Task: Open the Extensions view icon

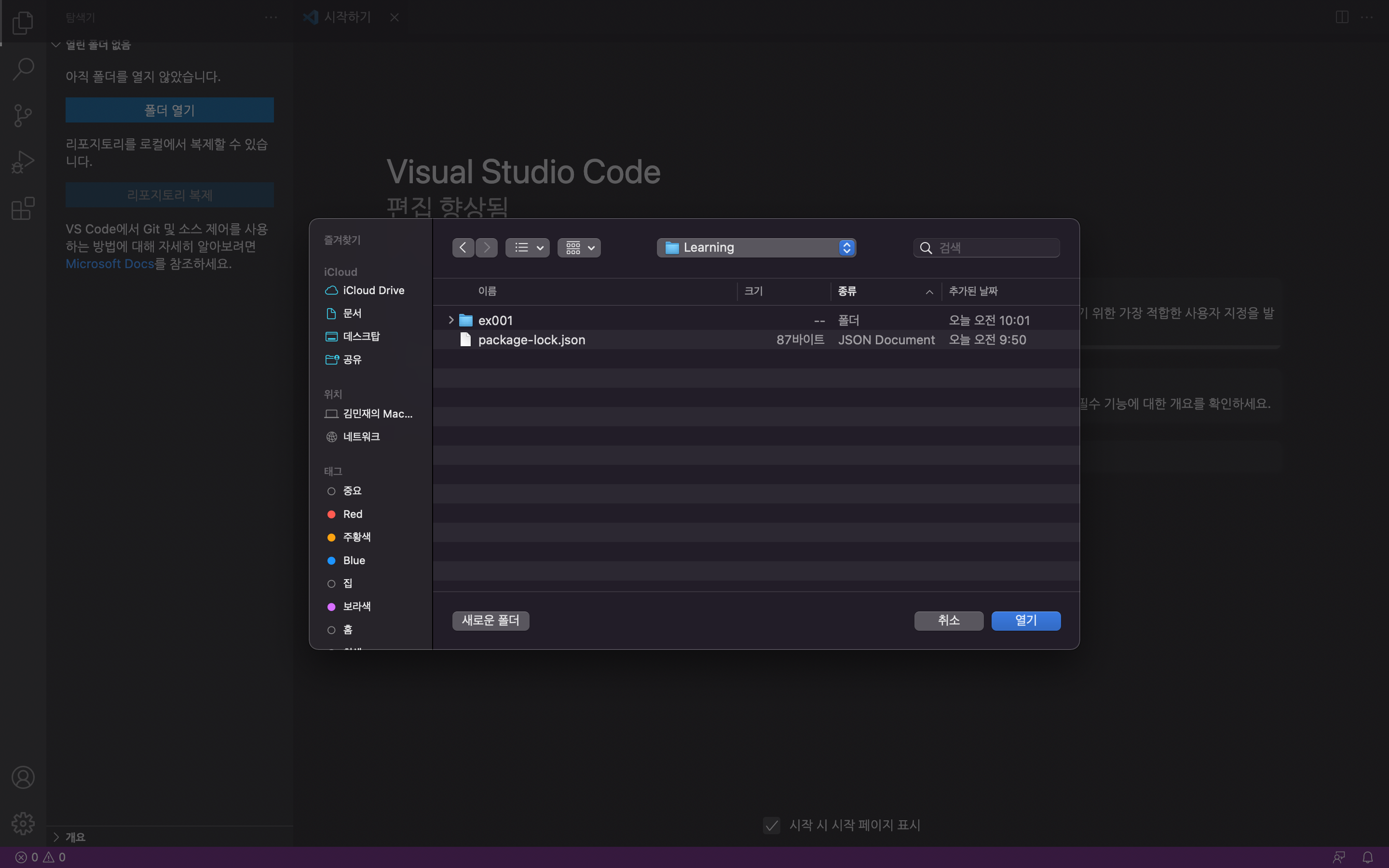Action: click(23, 208)
